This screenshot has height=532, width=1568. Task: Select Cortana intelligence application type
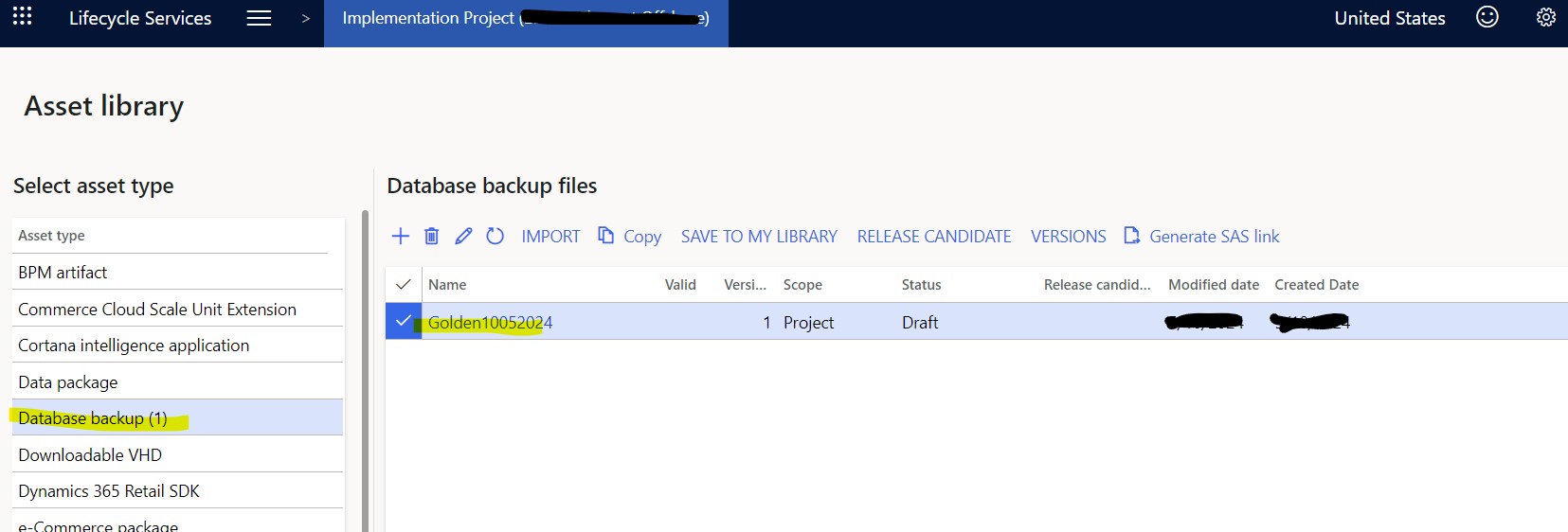178,346
